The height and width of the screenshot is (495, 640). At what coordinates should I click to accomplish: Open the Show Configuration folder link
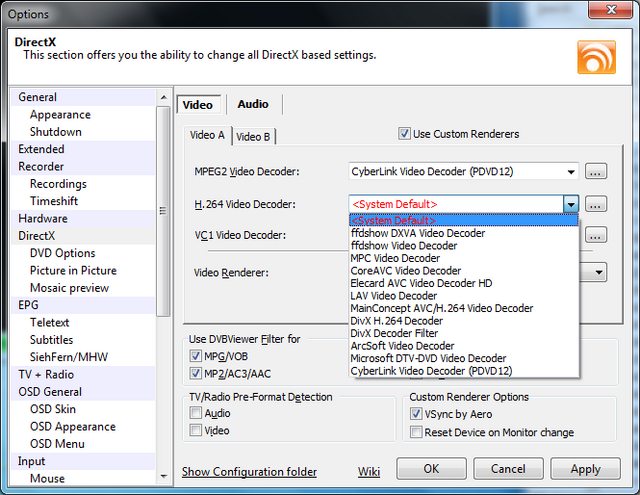click(249, 472)
